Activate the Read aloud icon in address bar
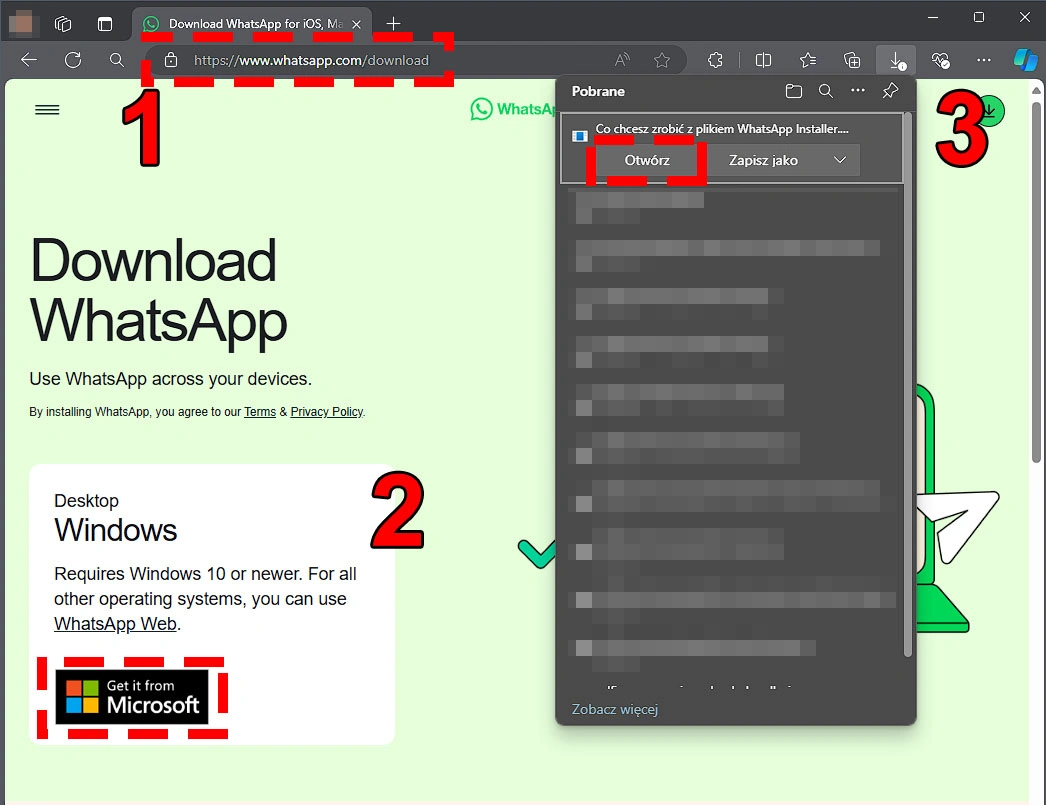1046x805 pixels. 622,60
